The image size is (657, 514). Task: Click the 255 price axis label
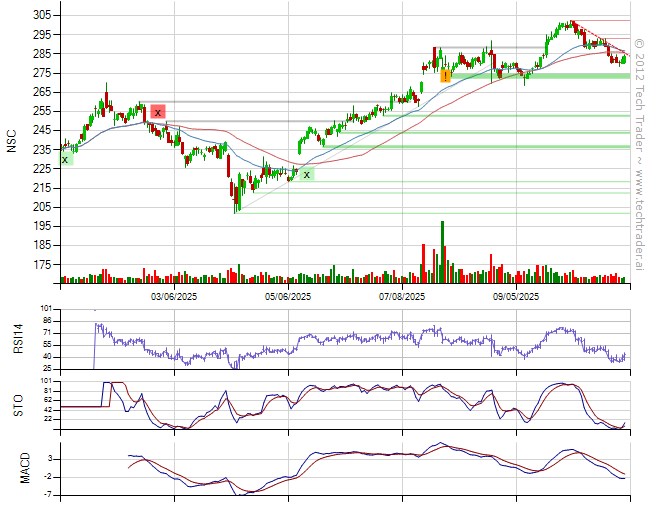coord(42,111)
